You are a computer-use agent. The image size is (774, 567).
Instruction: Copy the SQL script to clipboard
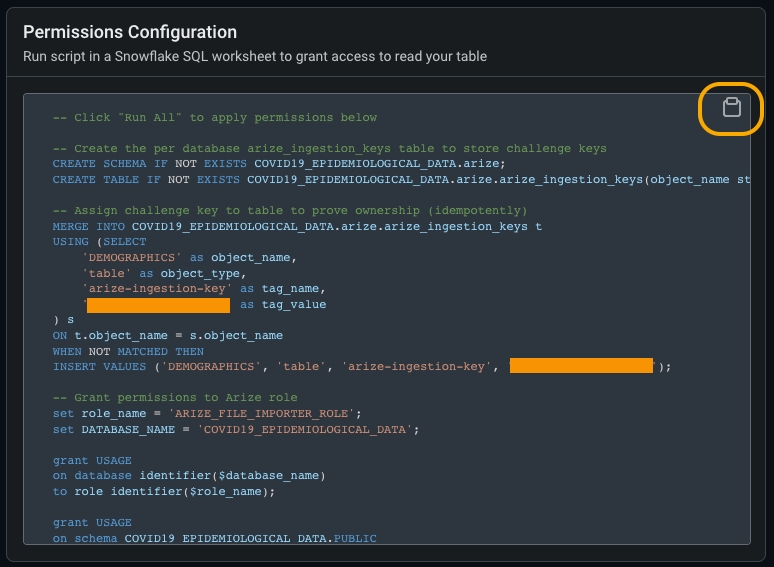[731, 108]
